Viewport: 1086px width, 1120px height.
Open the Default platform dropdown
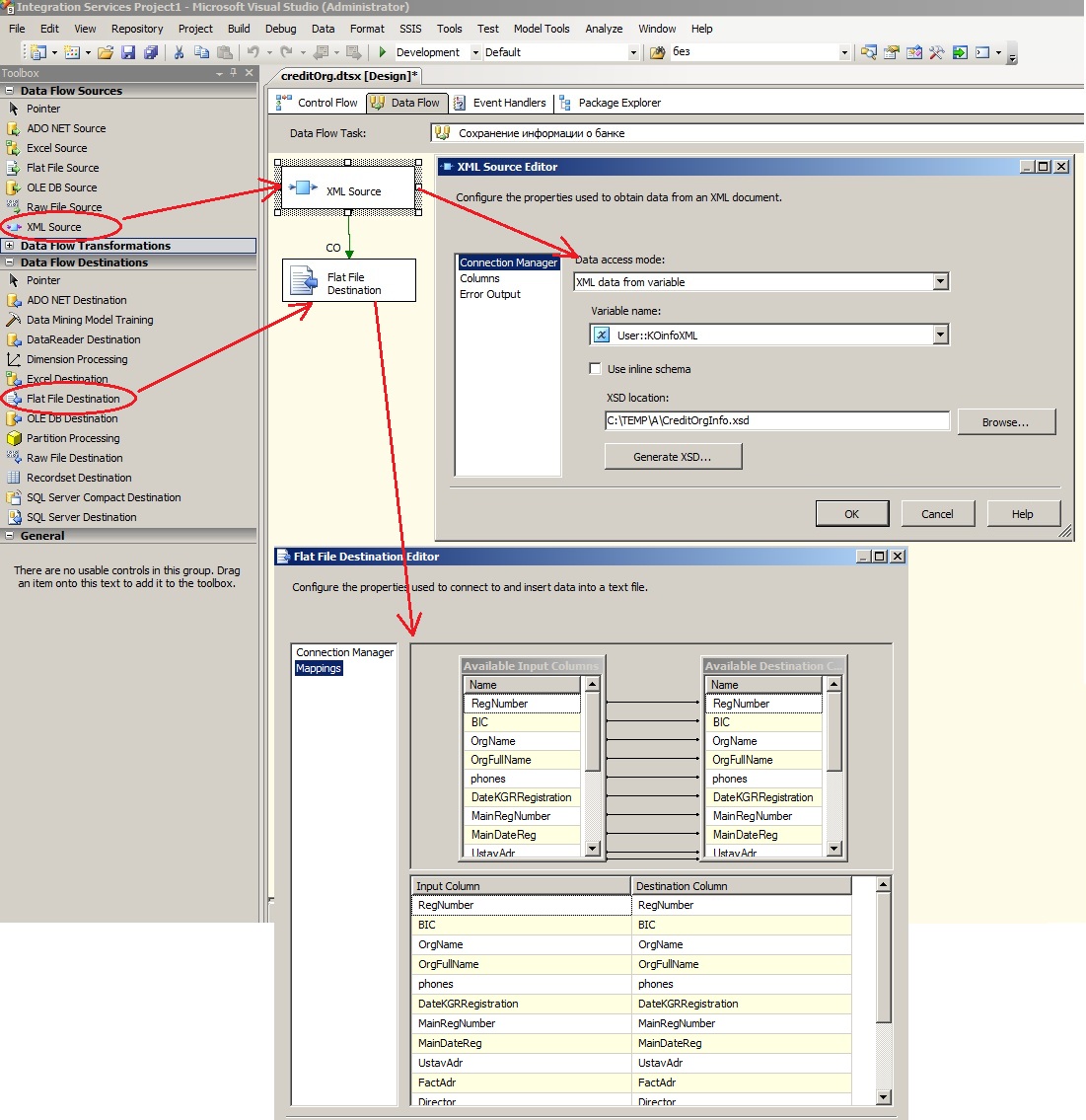[632, 52]
